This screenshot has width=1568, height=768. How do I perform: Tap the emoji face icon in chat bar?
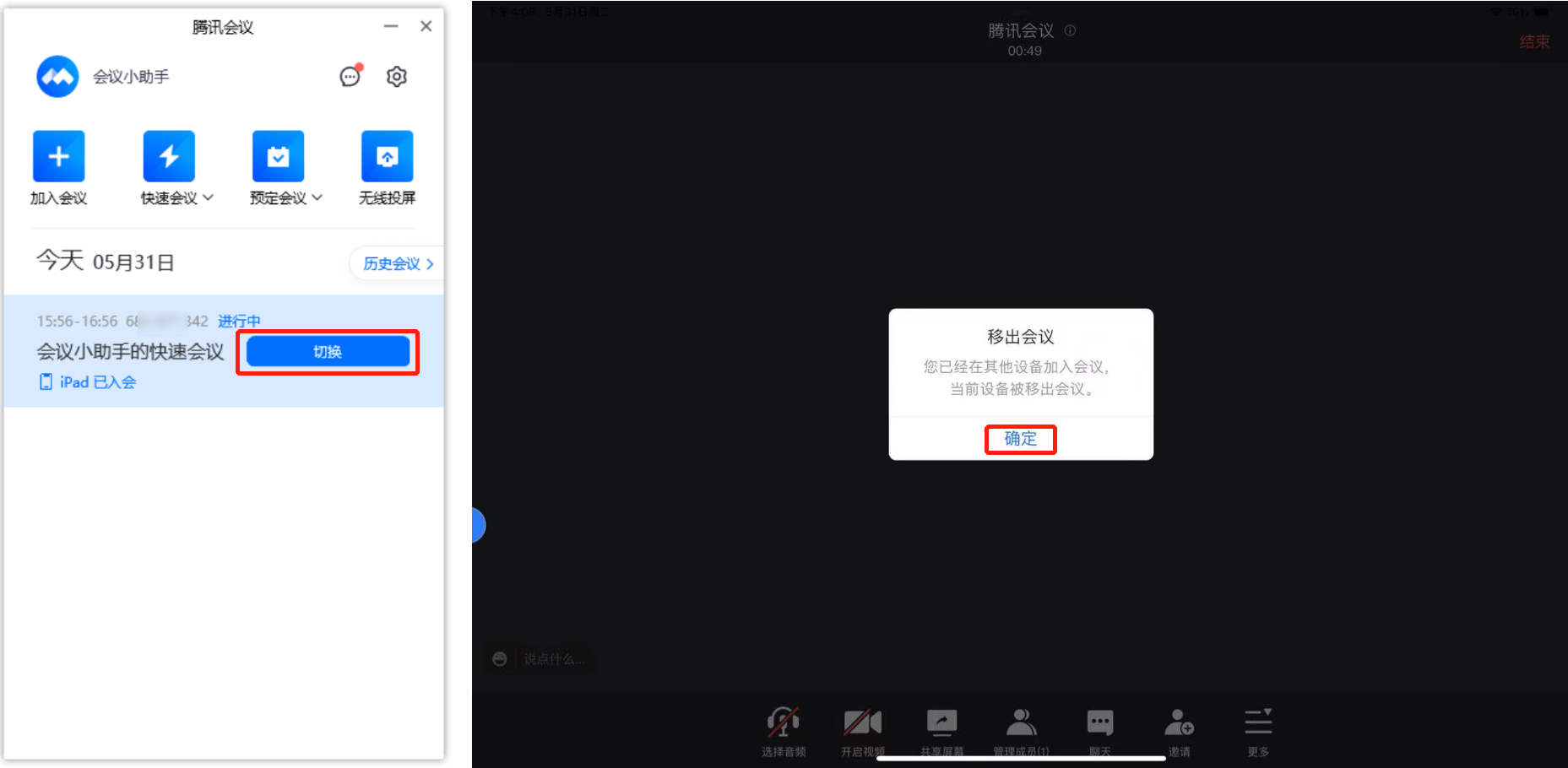pos(500,659)
